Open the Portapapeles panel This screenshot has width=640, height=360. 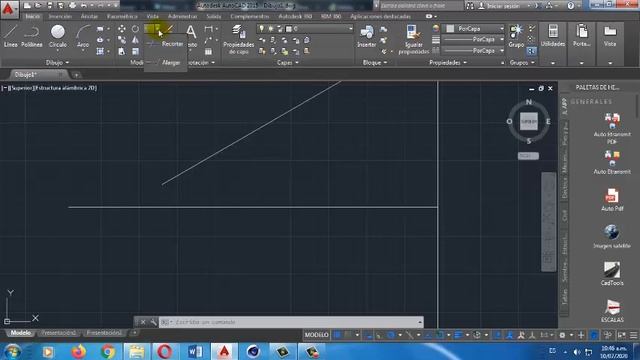582,36
